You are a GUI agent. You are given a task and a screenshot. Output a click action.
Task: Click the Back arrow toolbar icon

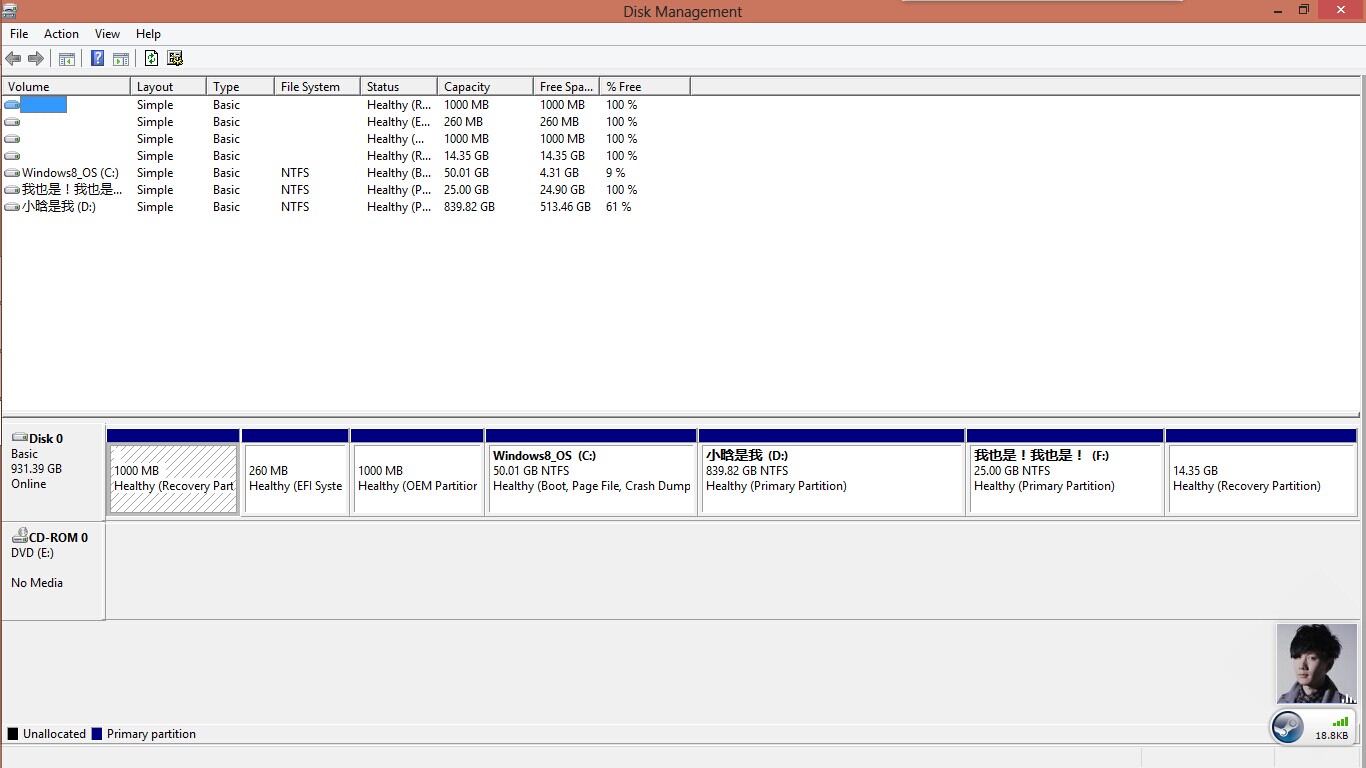click(x=13, y=59)
